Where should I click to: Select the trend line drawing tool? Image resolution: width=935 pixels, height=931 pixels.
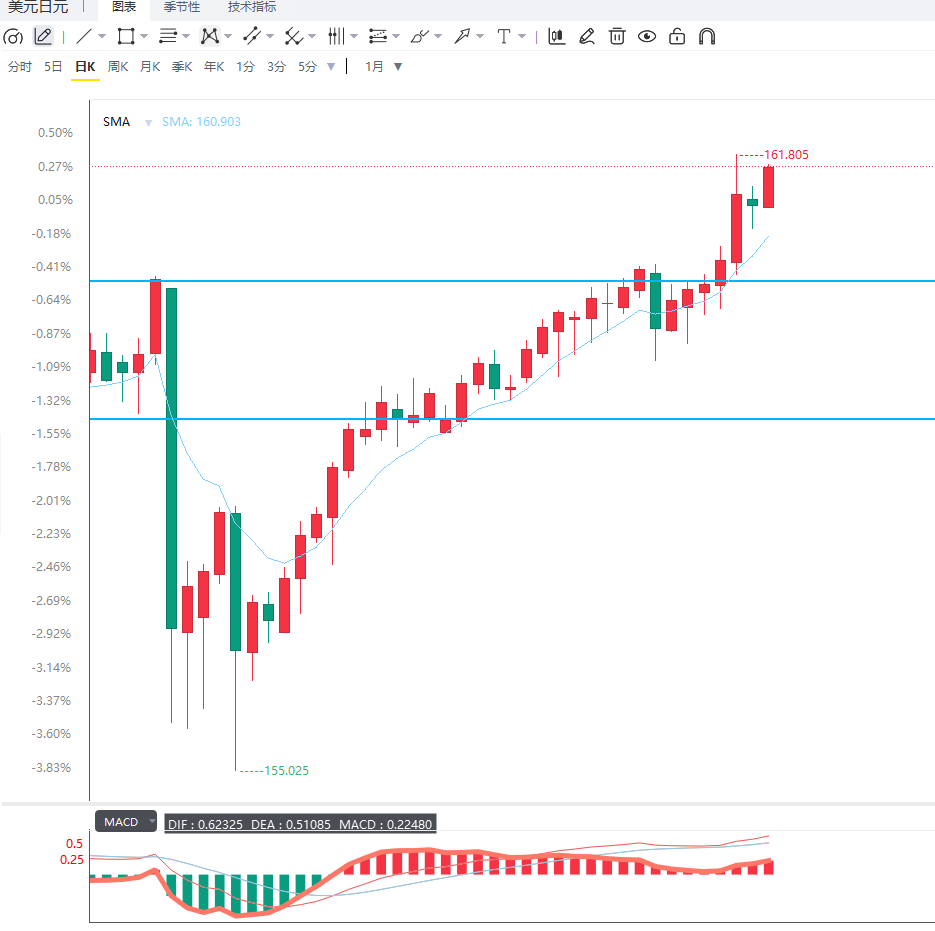point(83,36)
